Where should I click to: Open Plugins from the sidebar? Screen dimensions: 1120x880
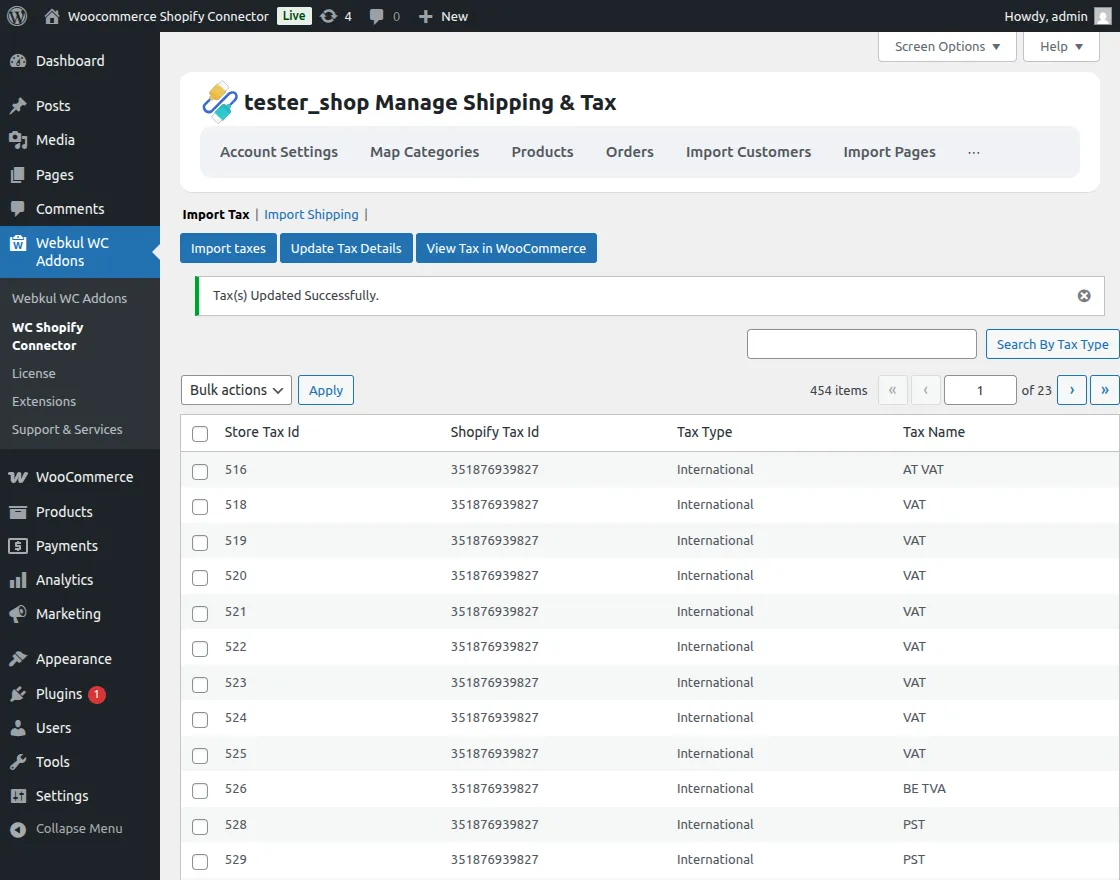click(59, 694)
